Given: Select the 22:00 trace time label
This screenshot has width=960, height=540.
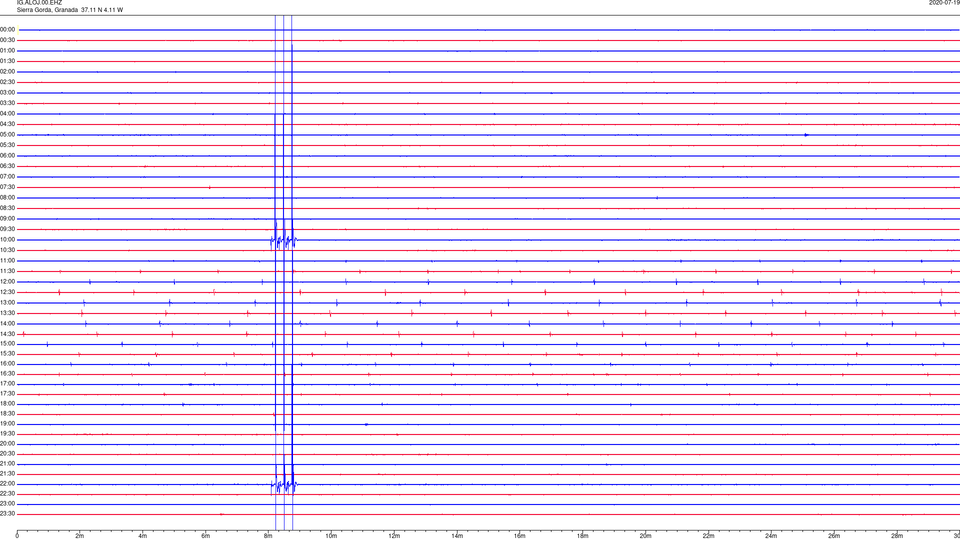Looking at the screenshot, I should [x=7, y=484].
